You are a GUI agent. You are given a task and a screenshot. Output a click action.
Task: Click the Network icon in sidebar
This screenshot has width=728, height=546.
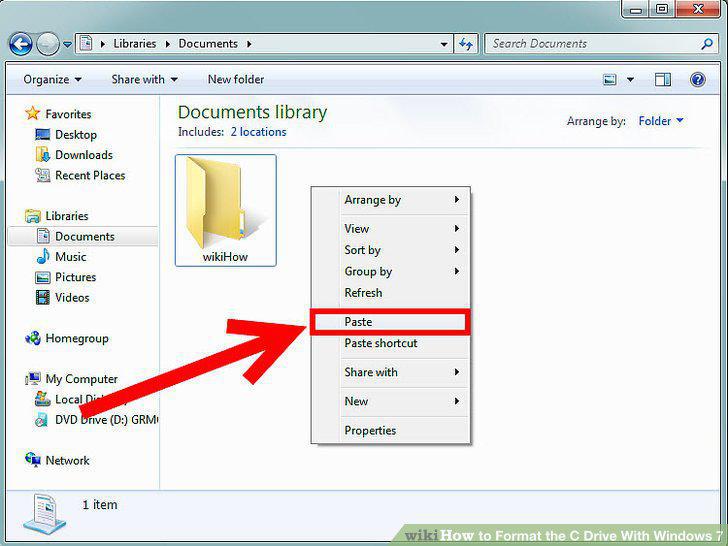33,460
